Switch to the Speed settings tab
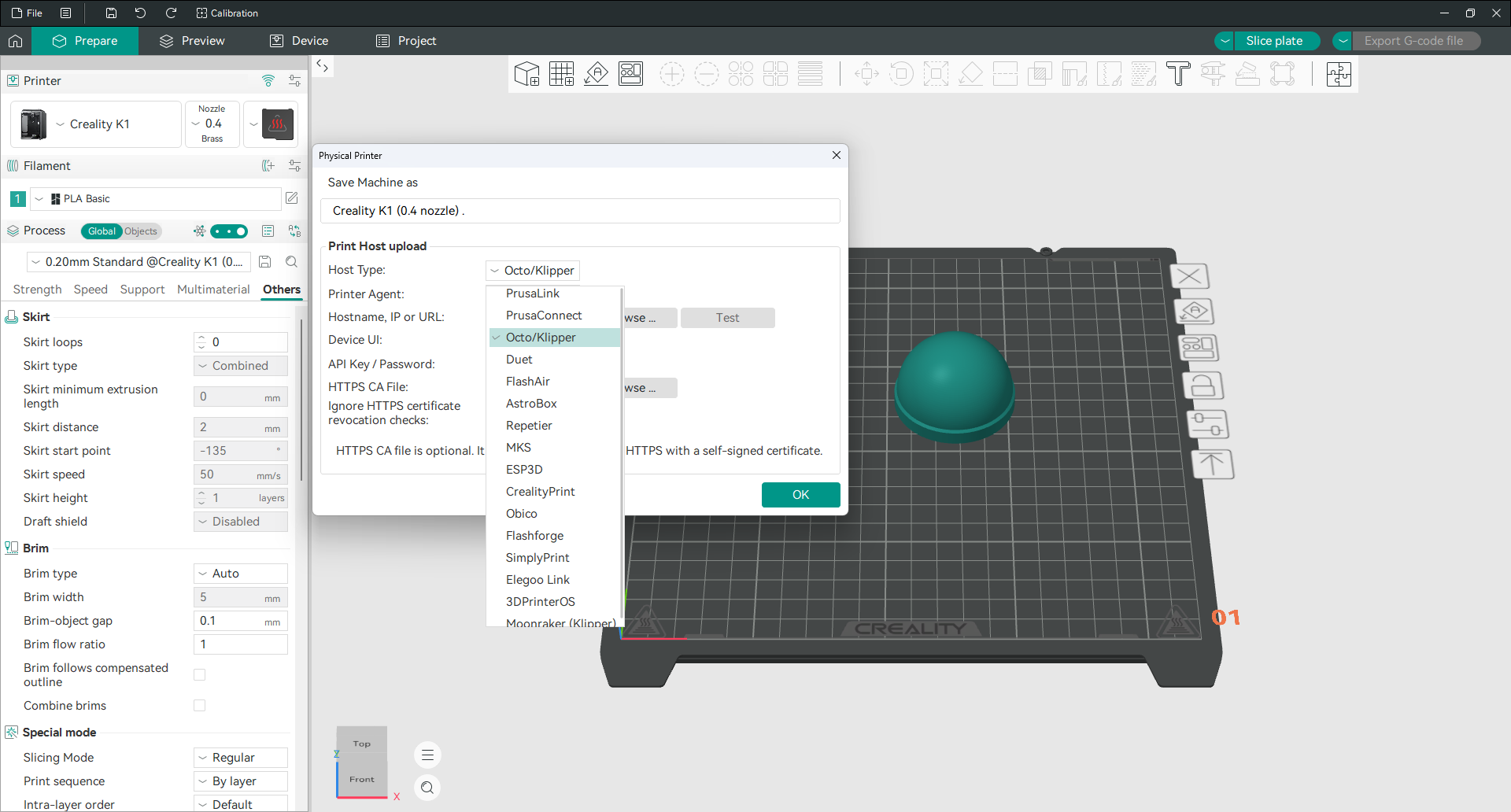Viewport: 1511px width, 812px height. coord(91,290)
